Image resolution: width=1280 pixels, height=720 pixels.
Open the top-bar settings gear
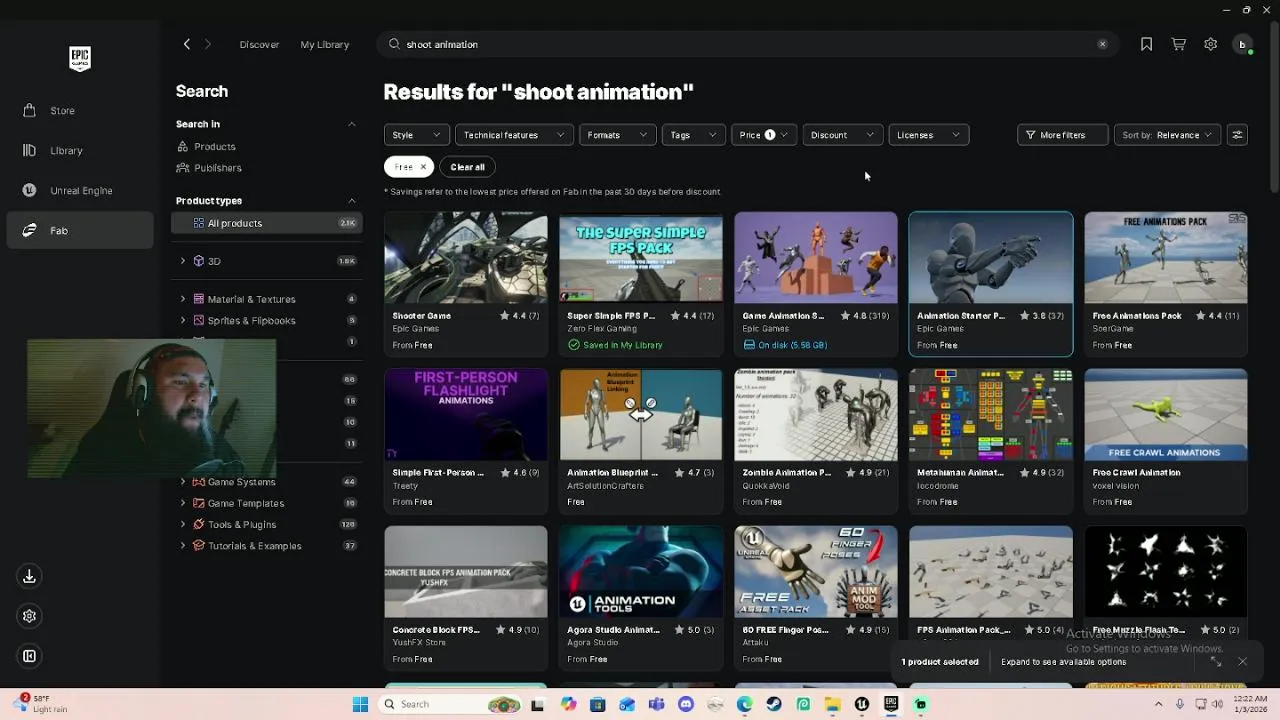point(1211,44)
